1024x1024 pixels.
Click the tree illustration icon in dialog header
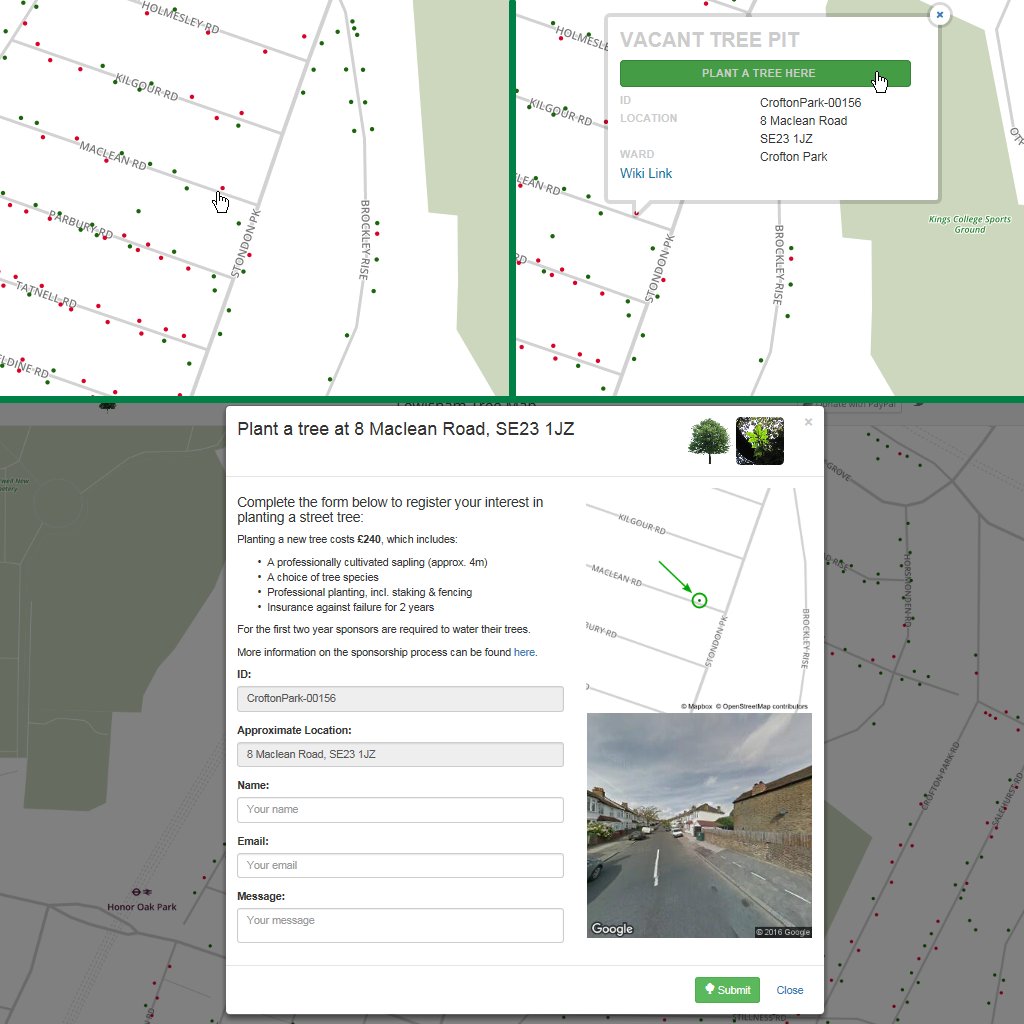(709, 441)
